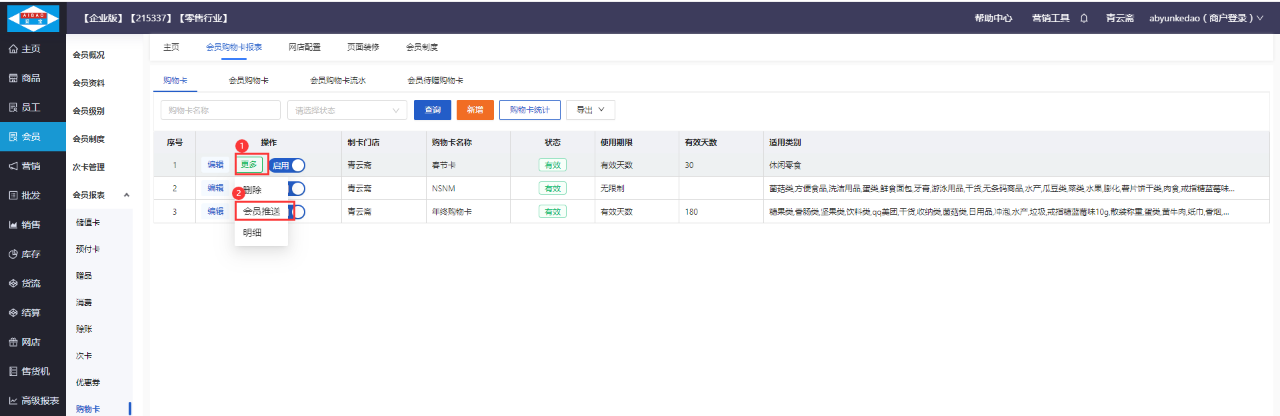Open 主页 home in left sidebar
This screenshot has width=1280, height=416.
[x=25, y=49]
